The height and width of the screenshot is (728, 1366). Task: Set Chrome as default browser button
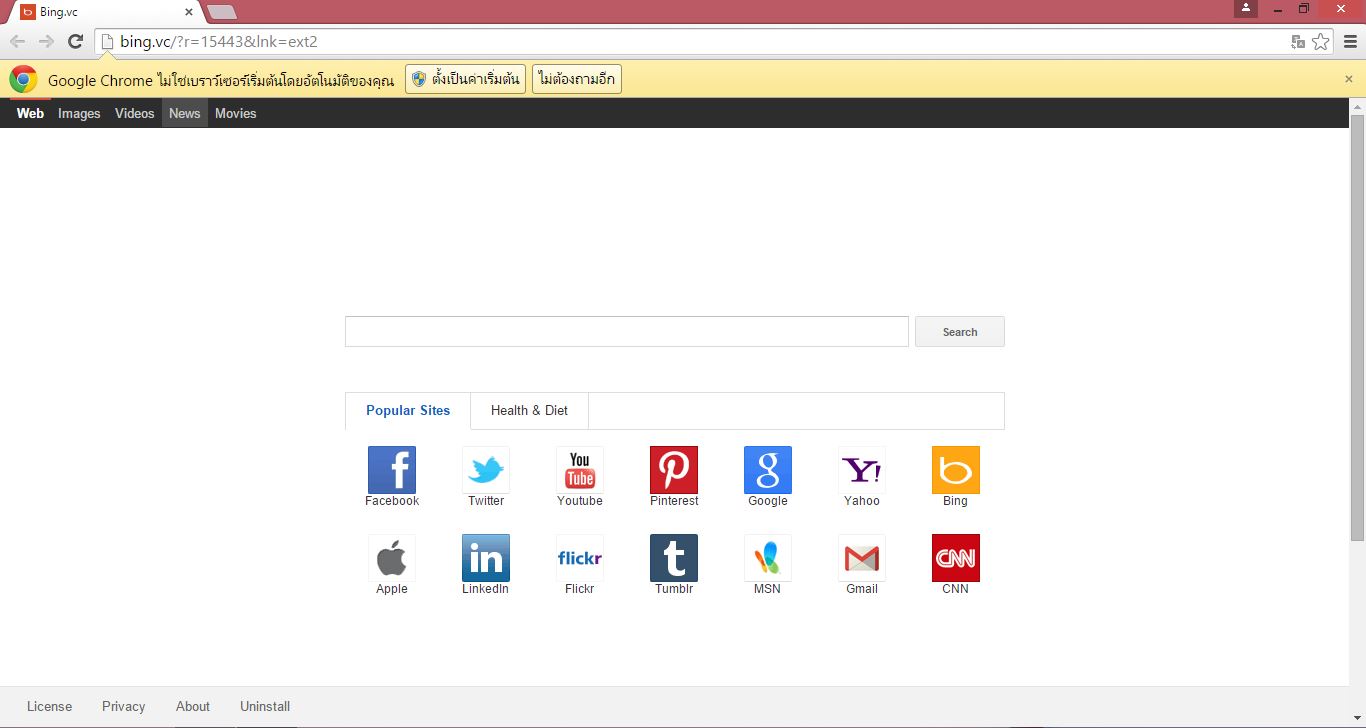(x=465, y=79)
